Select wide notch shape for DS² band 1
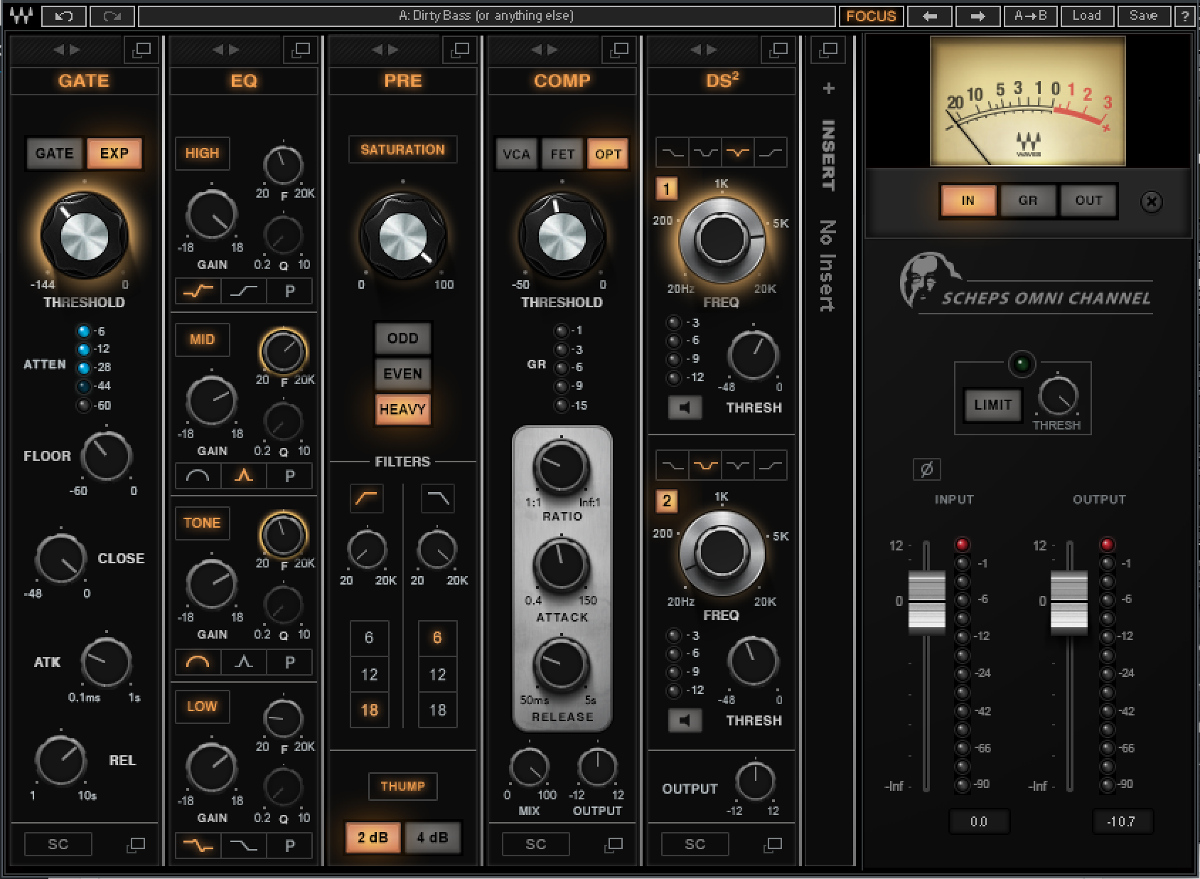Viewport: 1200px width, 879px height. tap(705, 152)
